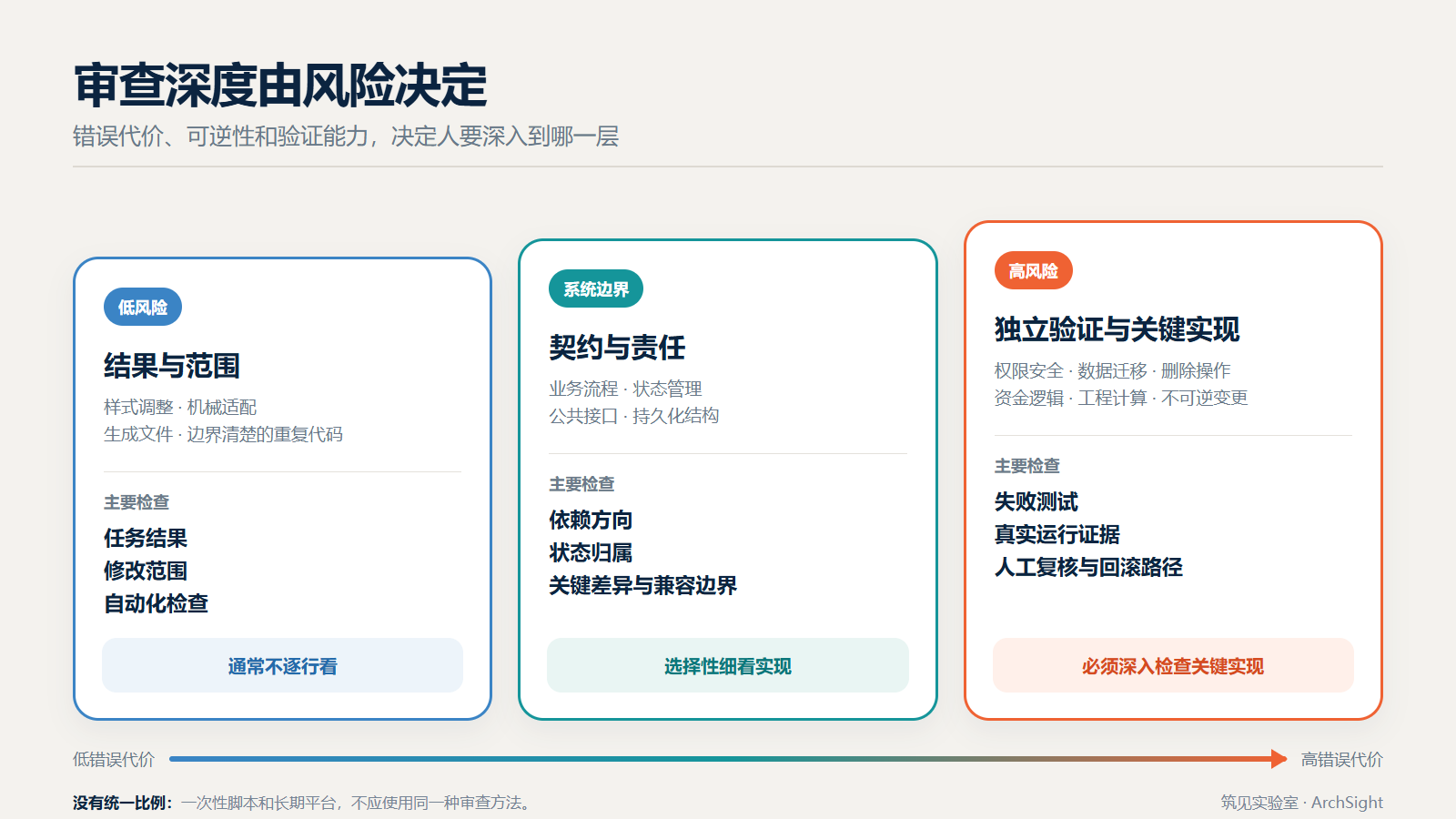The height and width of the screenshot is (819, 1456).
Task: Click the 低错误代价 axis label
Action: pos(114,759)
